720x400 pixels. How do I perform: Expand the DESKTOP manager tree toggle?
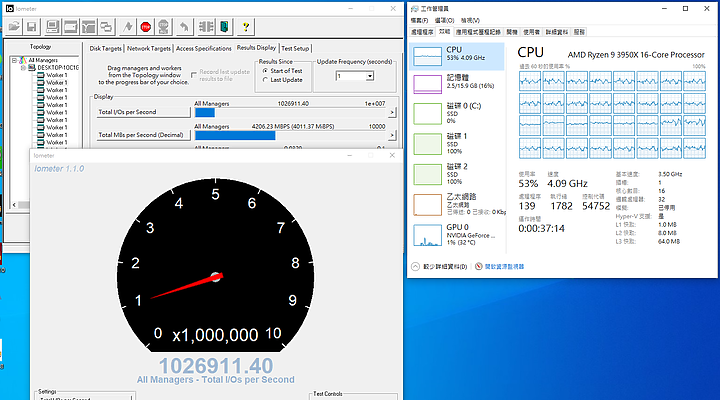(x=23, y=68)
